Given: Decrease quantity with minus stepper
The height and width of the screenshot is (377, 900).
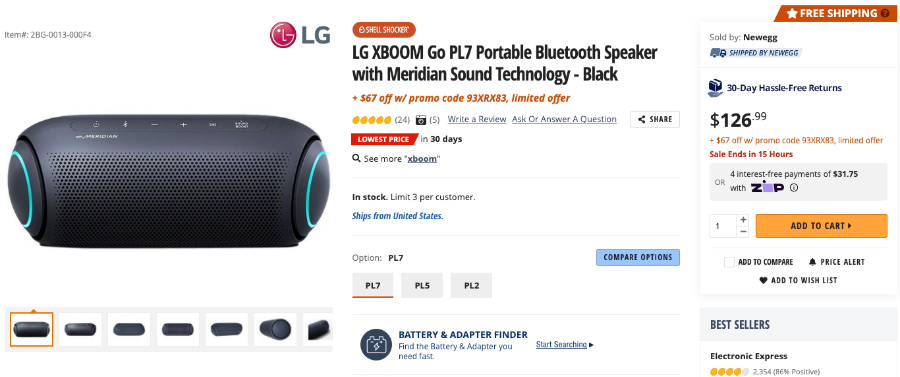Looking at the screenshot, I should (x=743, y=231).
